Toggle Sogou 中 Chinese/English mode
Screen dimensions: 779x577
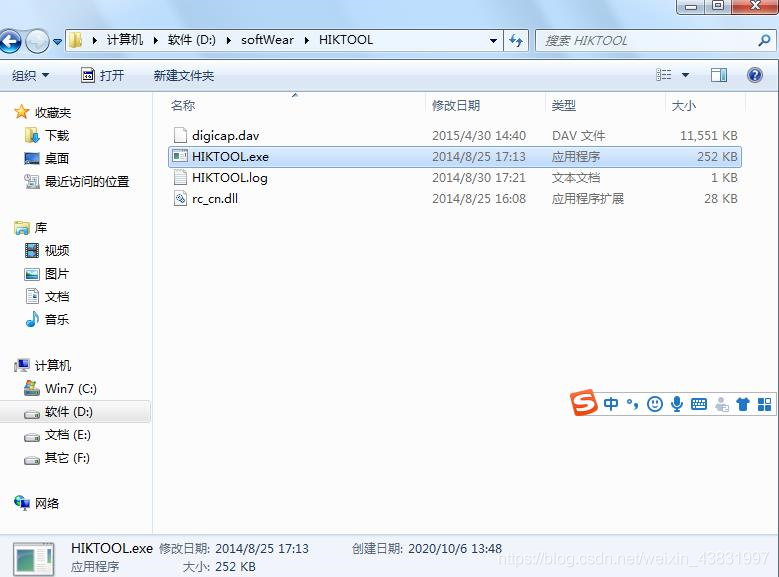pos(611,404)
